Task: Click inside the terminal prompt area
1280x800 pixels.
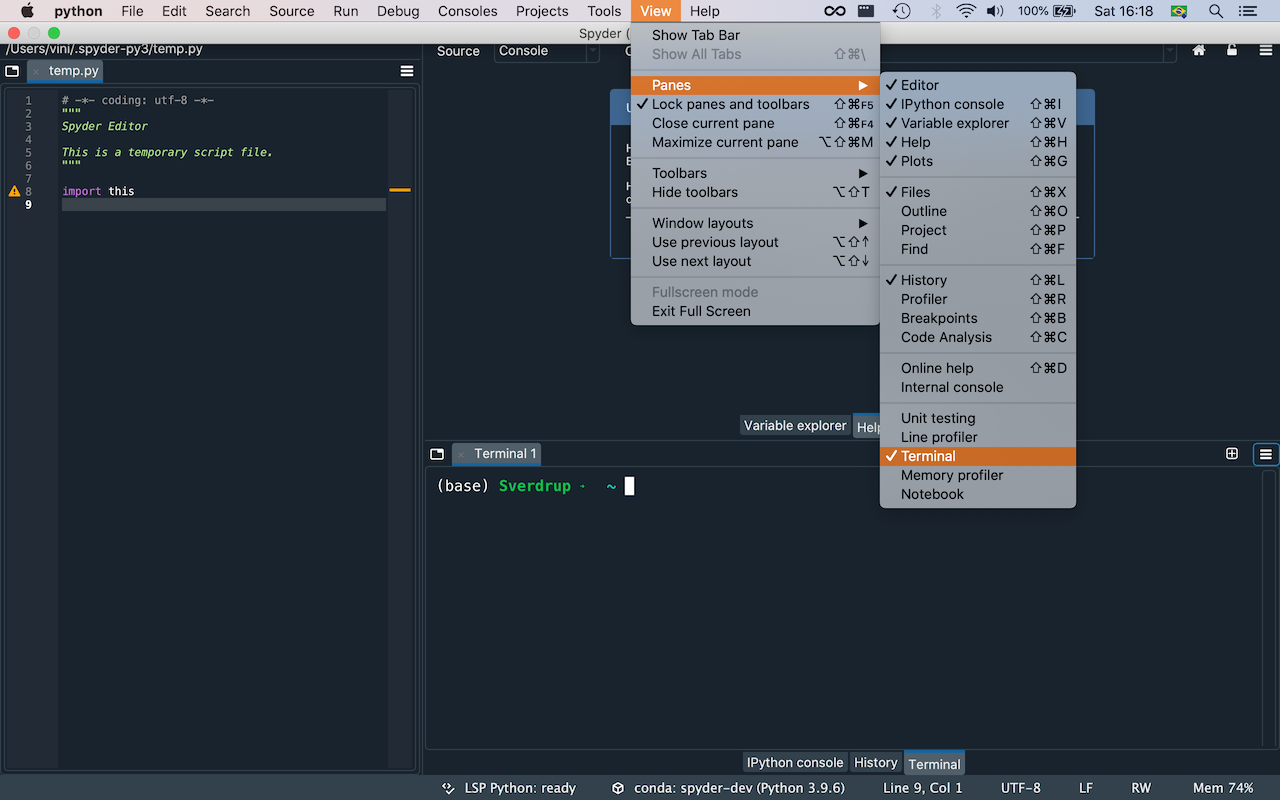Action: click(x=628, y=486)
